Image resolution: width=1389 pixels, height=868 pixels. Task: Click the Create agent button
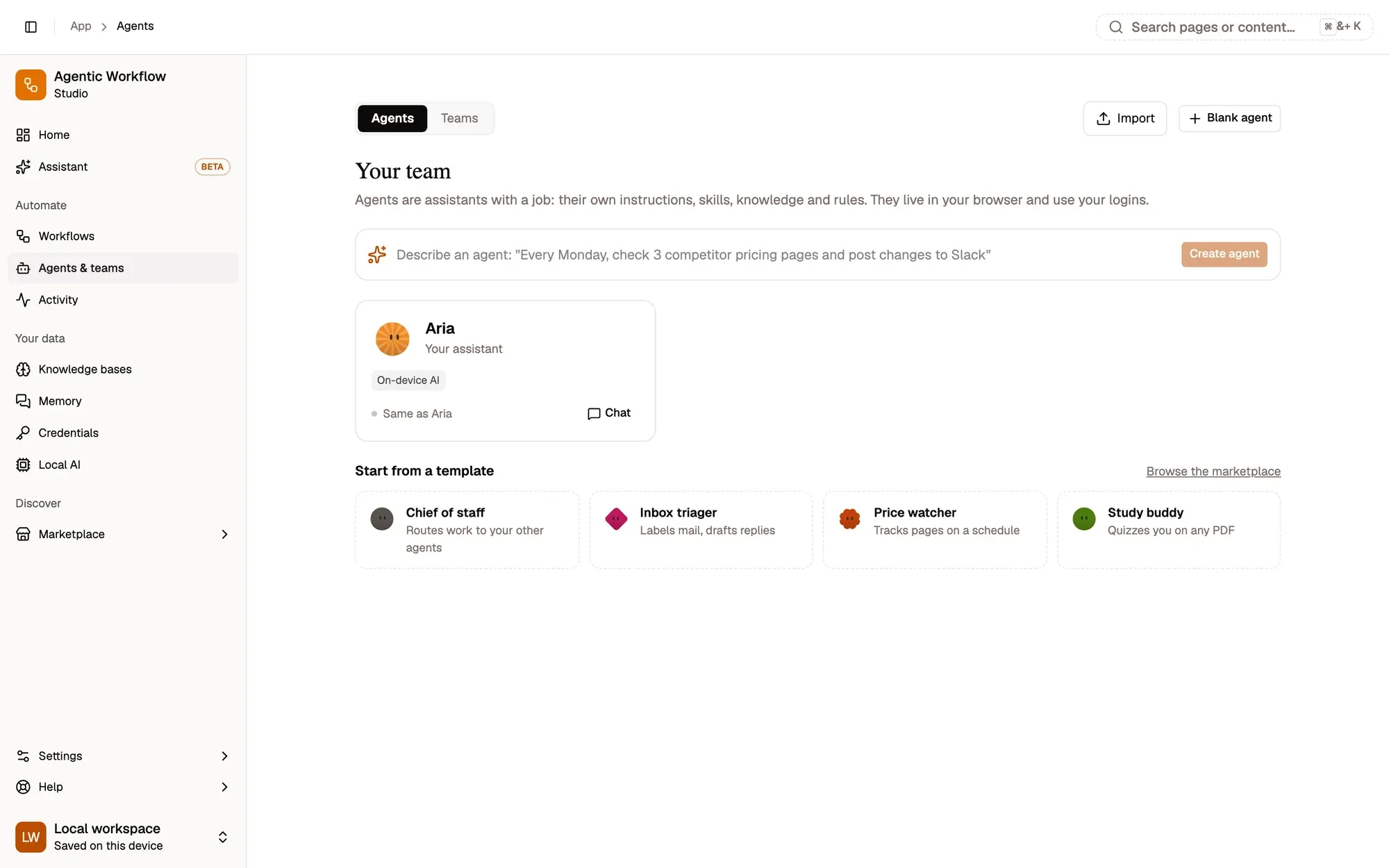click(1224, 254)
